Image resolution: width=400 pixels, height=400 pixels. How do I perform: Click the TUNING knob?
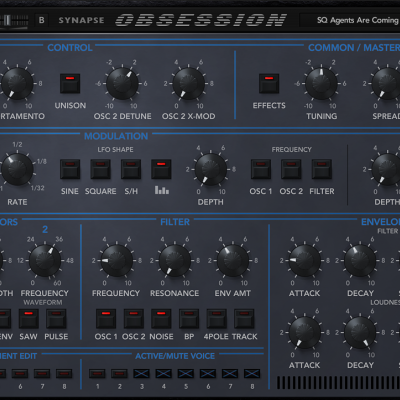tap(321, 83)
